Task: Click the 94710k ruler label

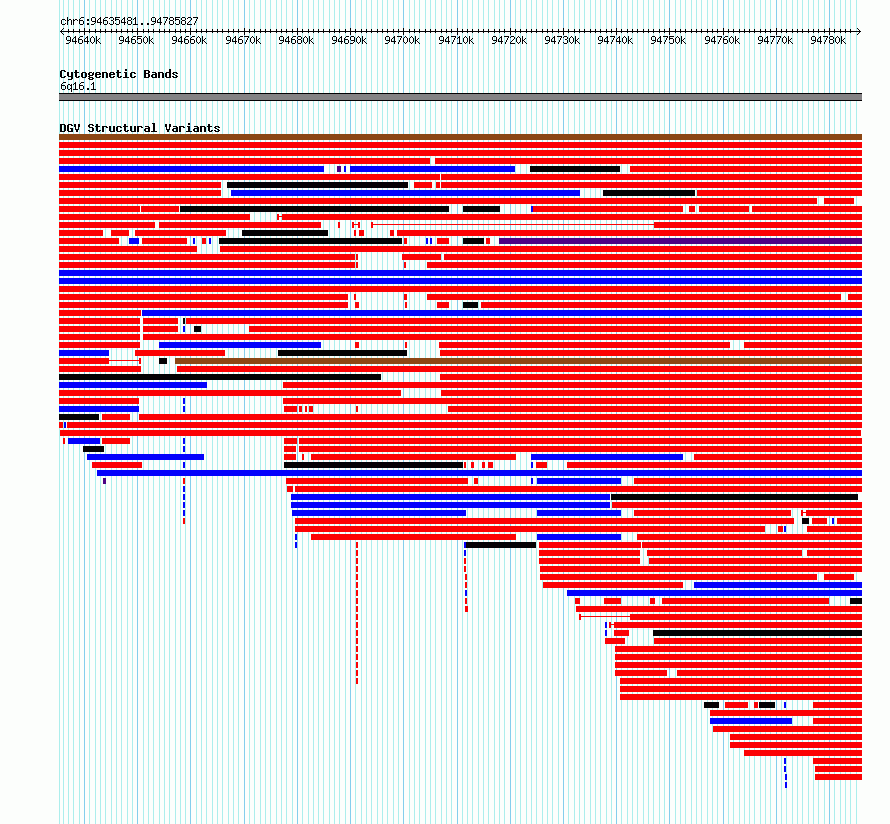Action: 456,40
